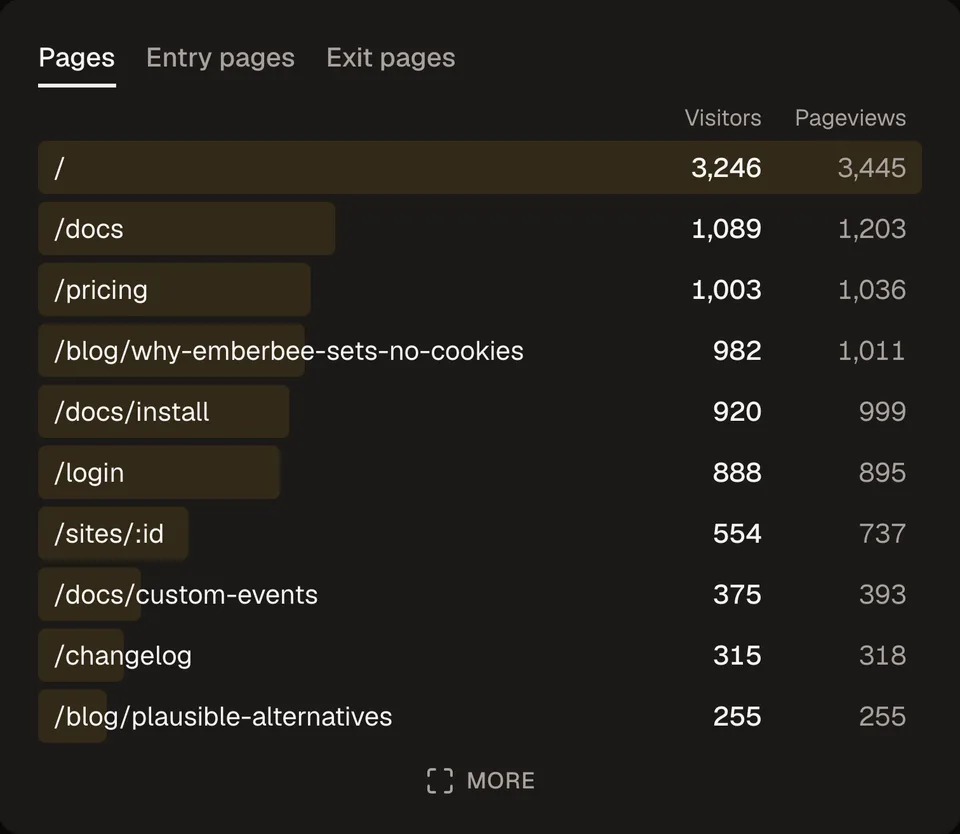Select the Exit pages tab
960x834 pixels.
point(391,58)
